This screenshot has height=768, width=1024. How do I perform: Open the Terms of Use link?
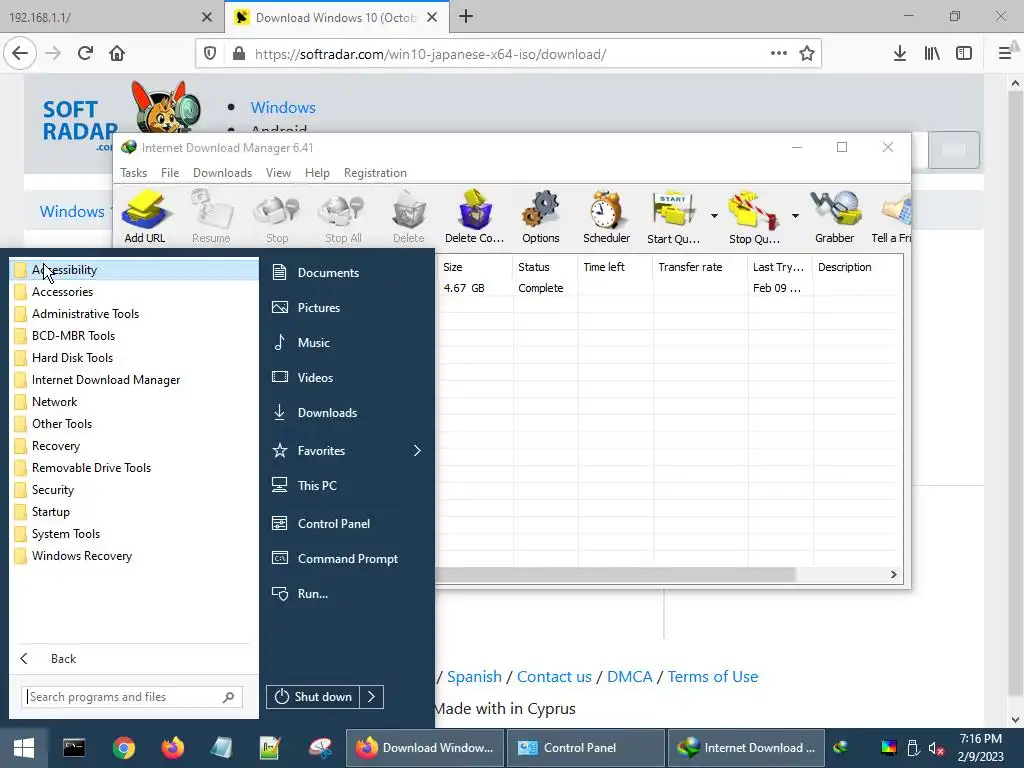click(x=712, y=677)
